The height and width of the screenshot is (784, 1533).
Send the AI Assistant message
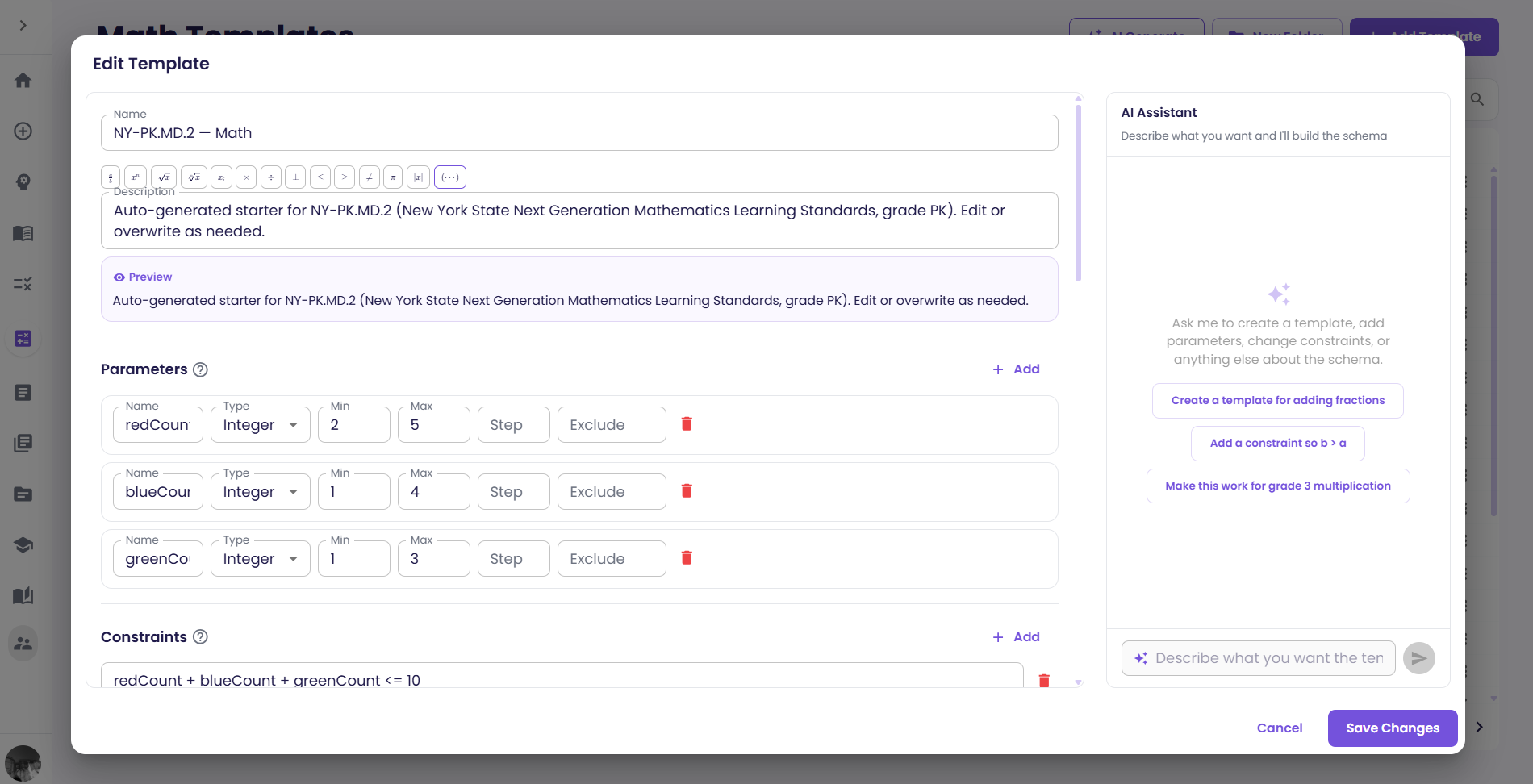[1419, 658]
